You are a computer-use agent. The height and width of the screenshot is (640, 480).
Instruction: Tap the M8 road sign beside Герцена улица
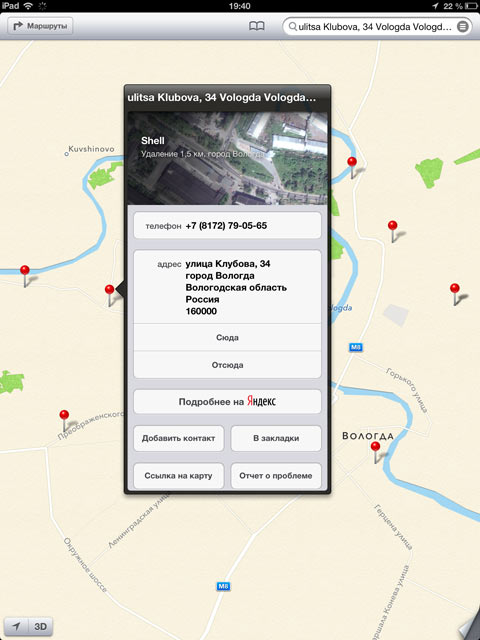coord(223,587)
